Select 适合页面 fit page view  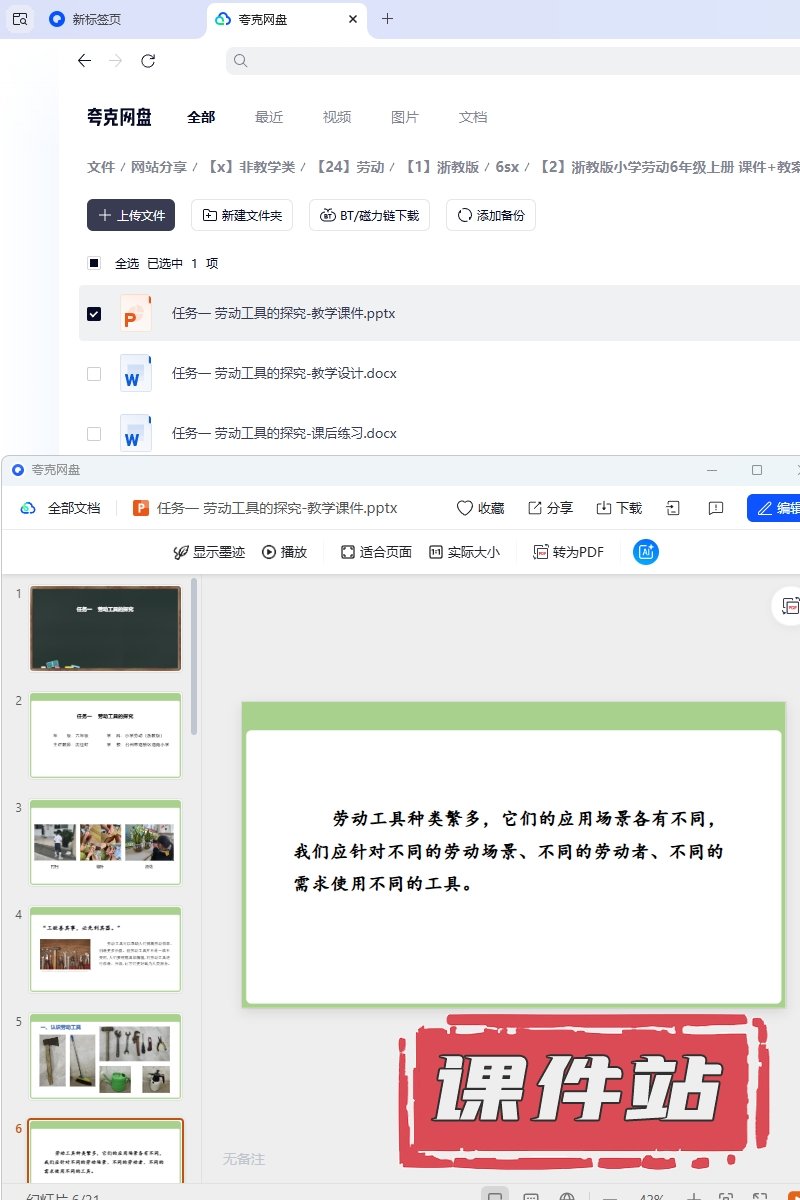348,552
